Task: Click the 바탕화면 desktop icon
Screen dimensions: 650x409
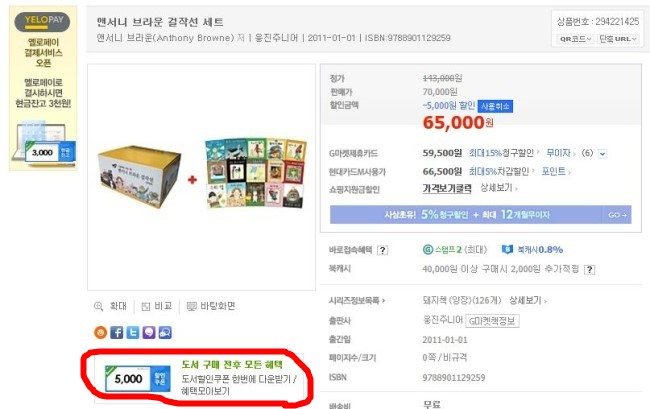Action: [x=192, y=306]
